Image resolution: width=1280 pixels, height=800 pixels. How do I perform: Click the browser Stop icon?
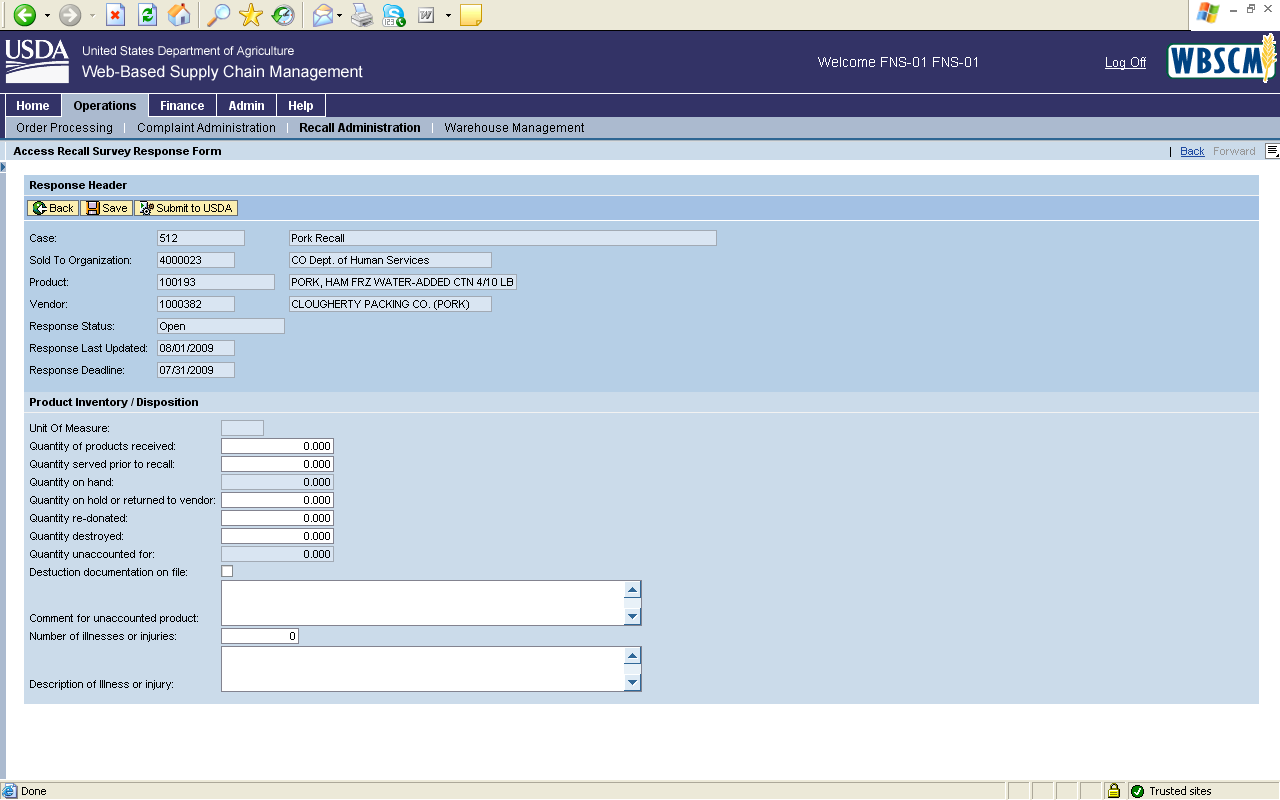pyautogui.click(x=116, y=15)
